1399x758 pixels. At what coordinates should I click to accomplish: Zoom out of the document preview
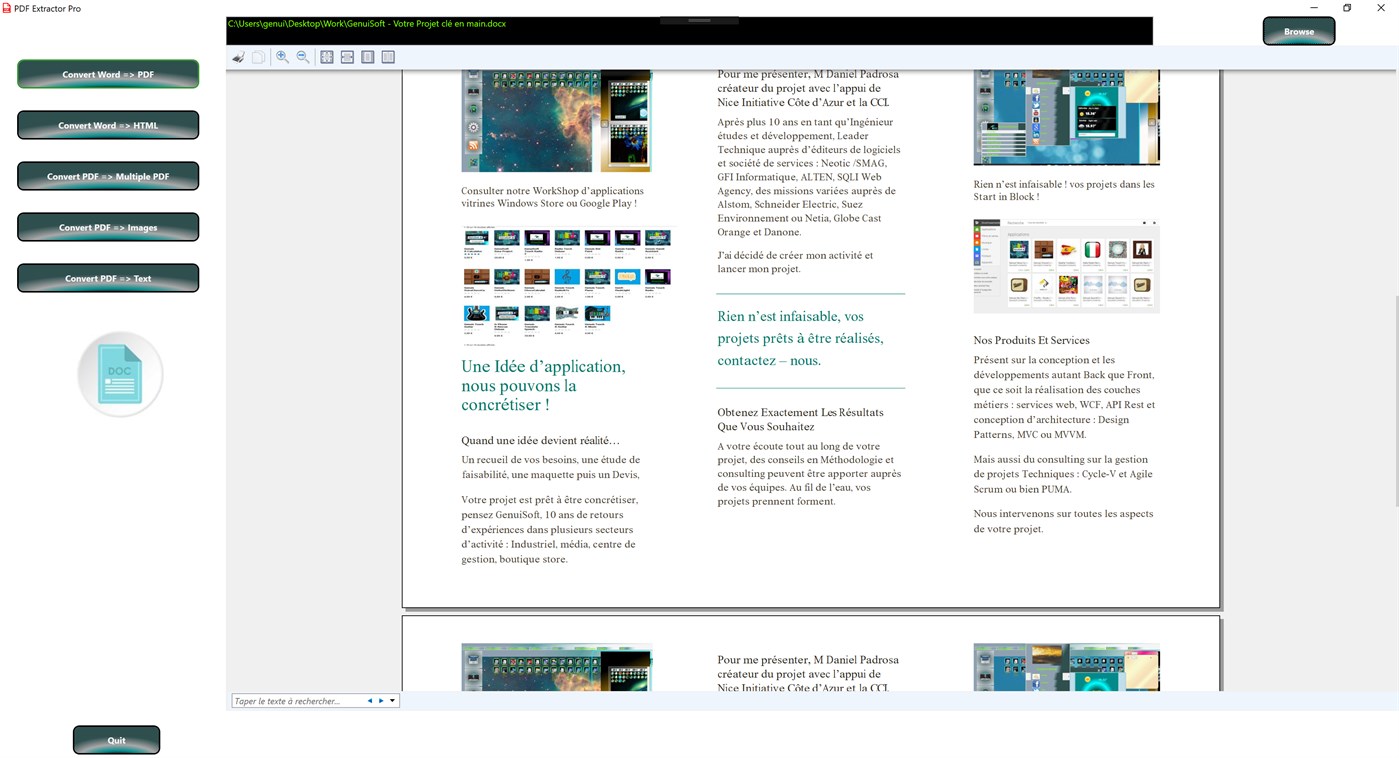coord(303,56)
